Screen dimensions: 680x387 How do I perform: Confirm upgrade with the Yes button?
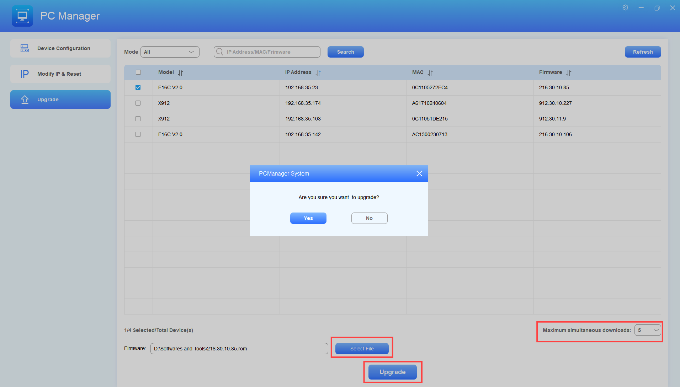pyautogui.click(x=308, y=218)
